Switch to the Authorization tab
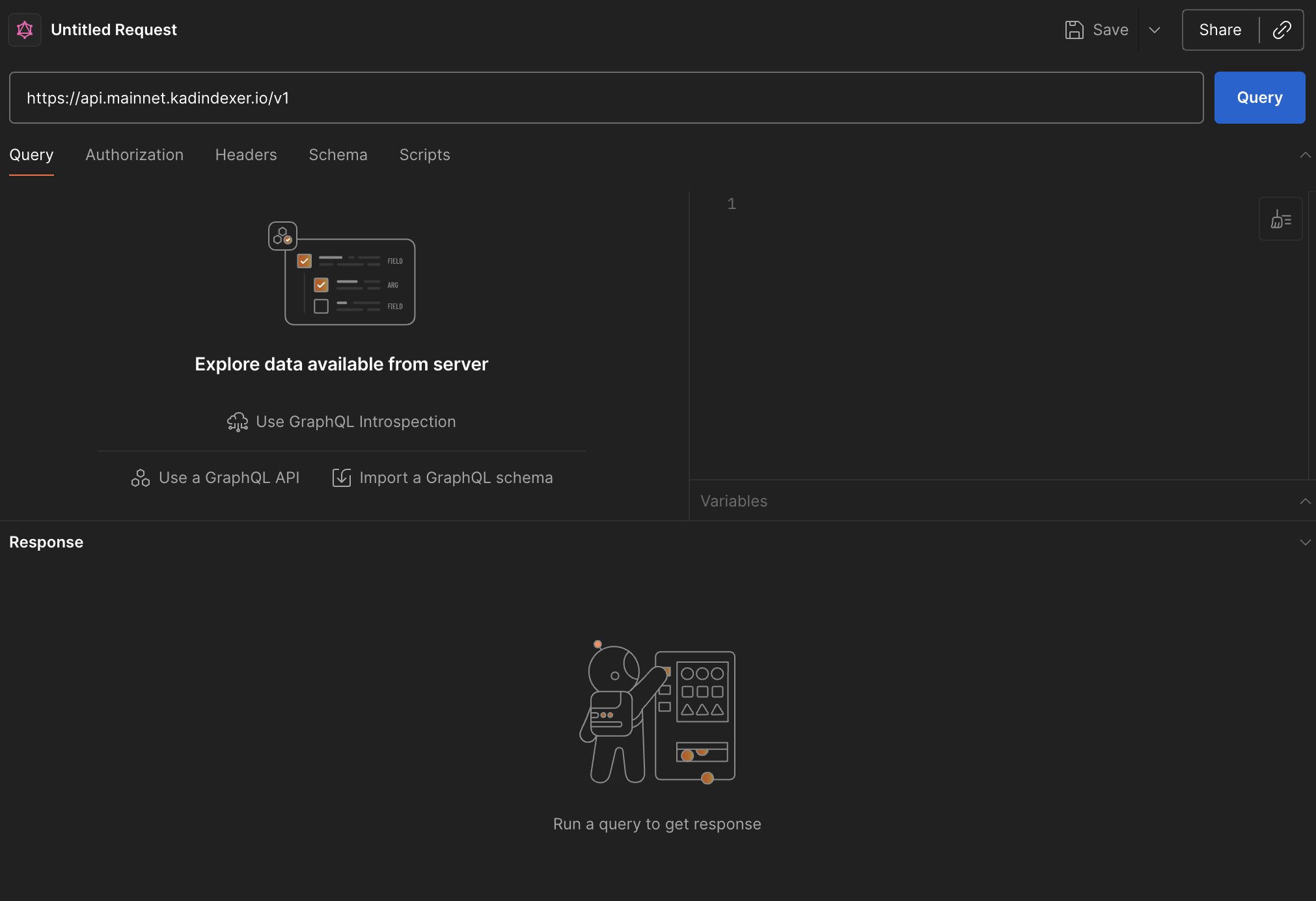Image resolution: width=1316 pixels, height=901 pixels. 134,155
